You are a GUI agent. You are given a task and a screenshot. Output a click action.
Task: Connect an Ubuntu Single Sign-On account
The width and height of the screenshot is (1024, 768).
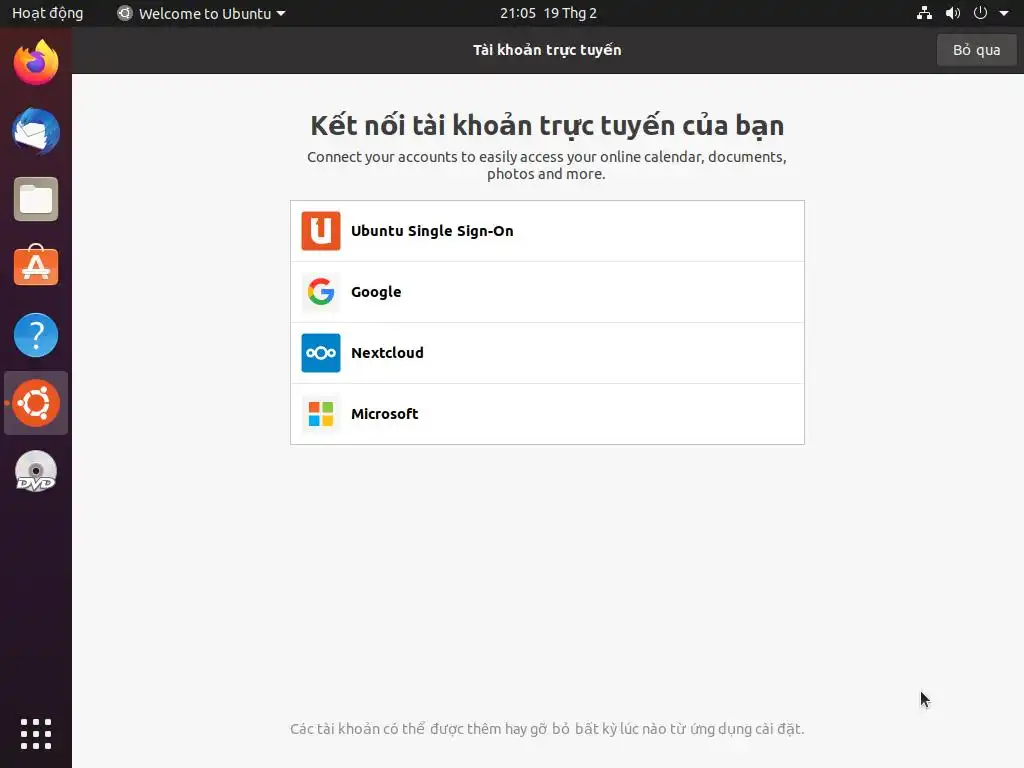coord(547,231)
